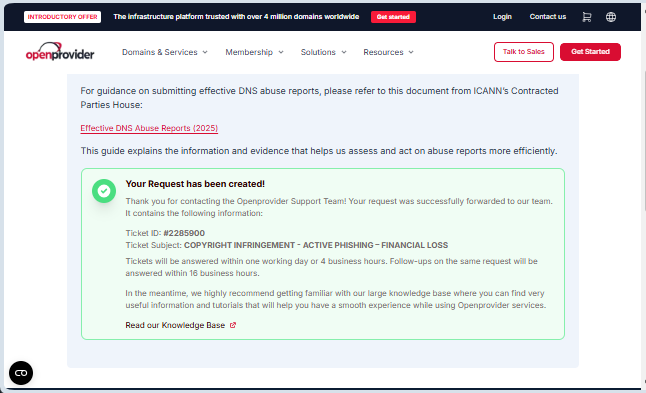
Task: Expand the Resources menu chevron
Action: 411,52
